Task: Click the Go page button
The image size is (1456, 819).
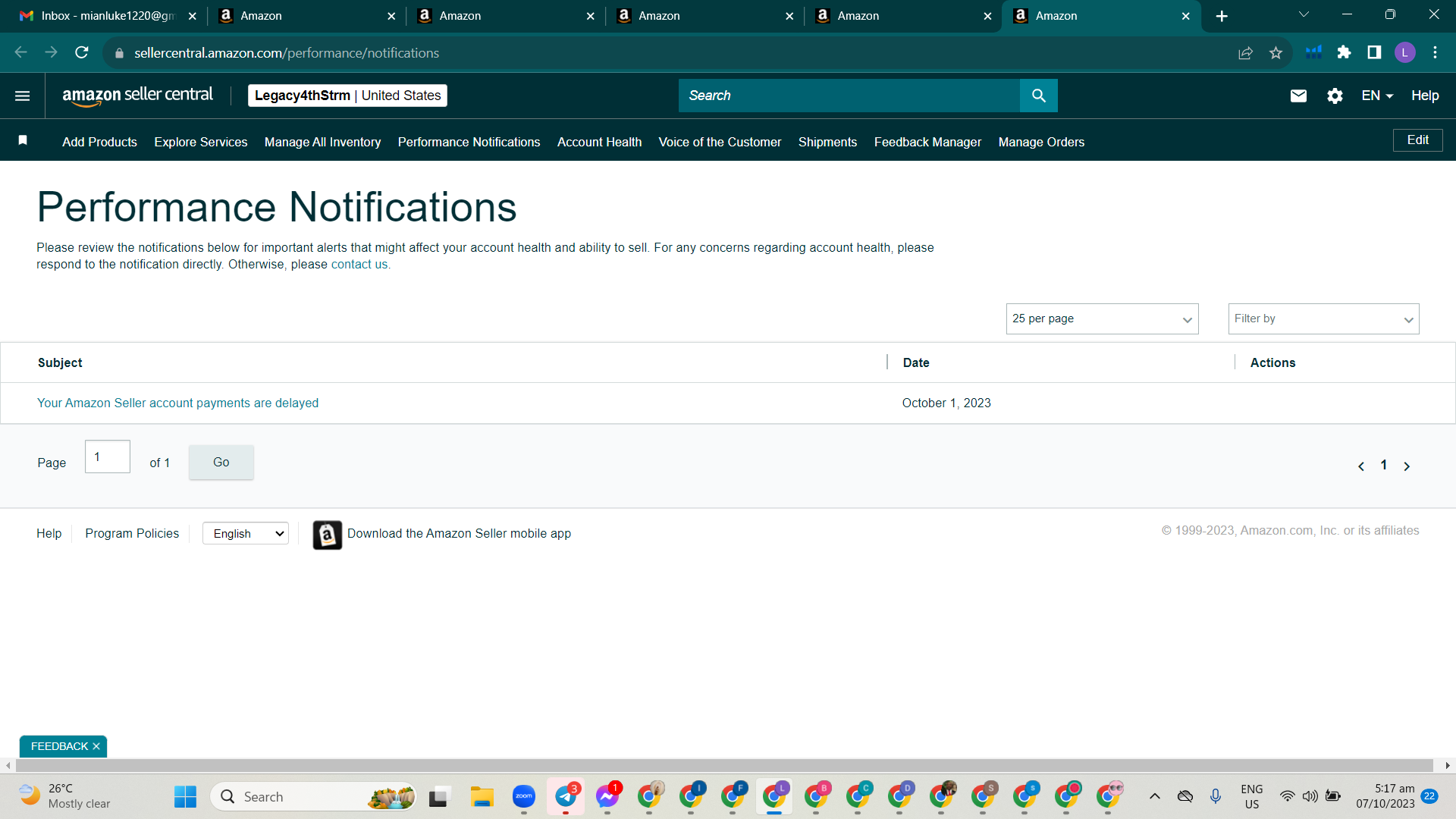Action: (221, 462)
